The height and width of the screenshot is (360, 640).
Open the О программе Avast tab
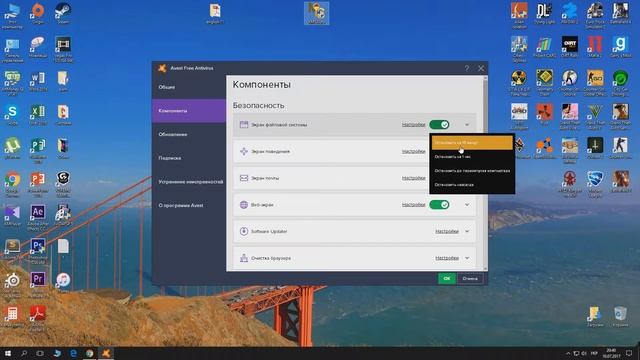pos(189,205)
